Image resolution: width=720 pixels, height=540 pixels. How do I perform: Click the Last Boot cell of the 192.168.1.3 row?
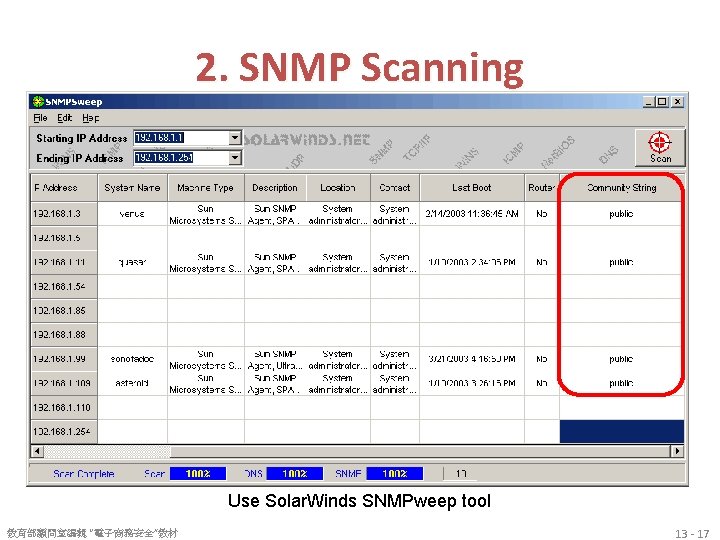472,214
